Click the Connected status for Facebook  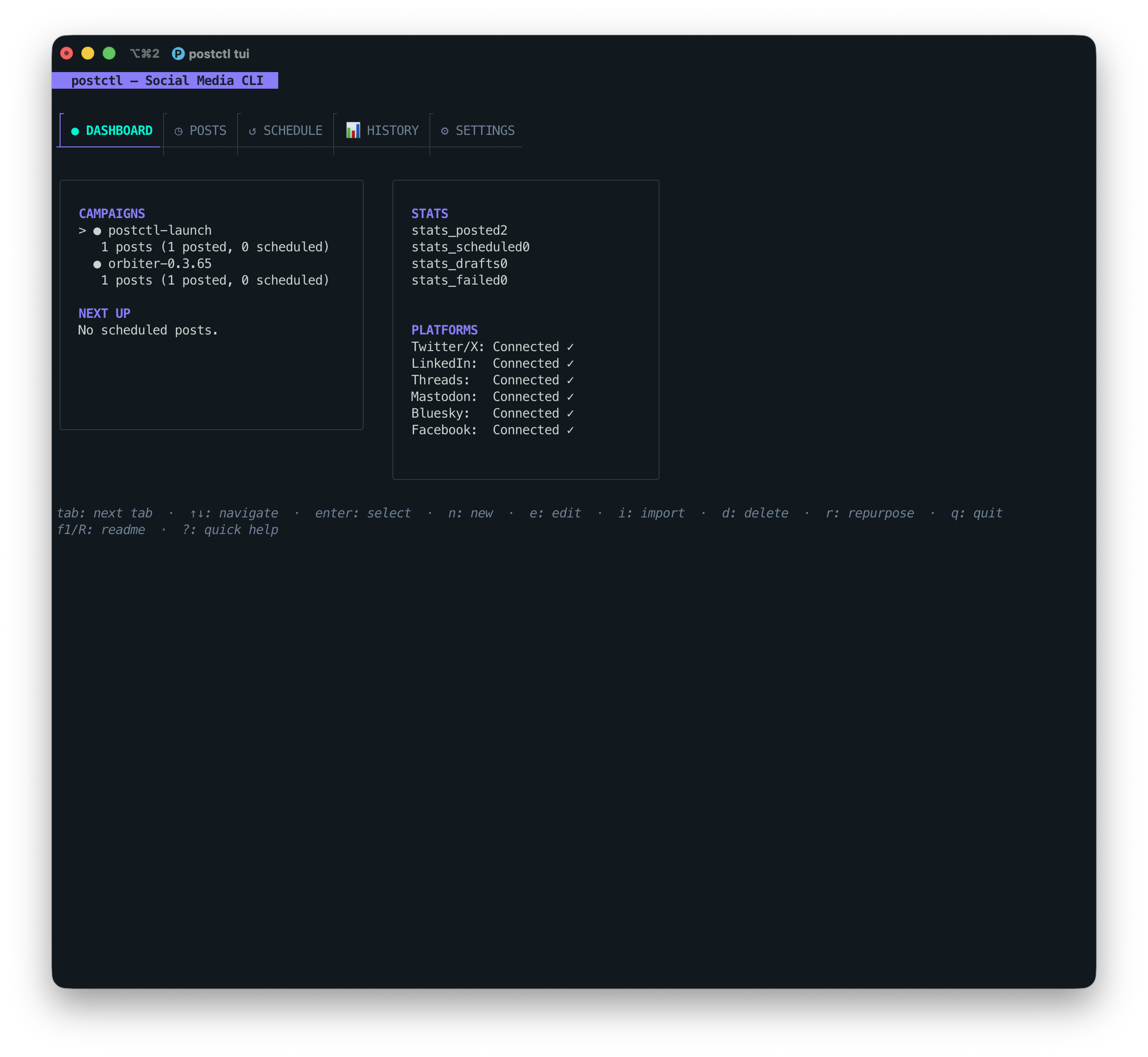tap(526, 430)
